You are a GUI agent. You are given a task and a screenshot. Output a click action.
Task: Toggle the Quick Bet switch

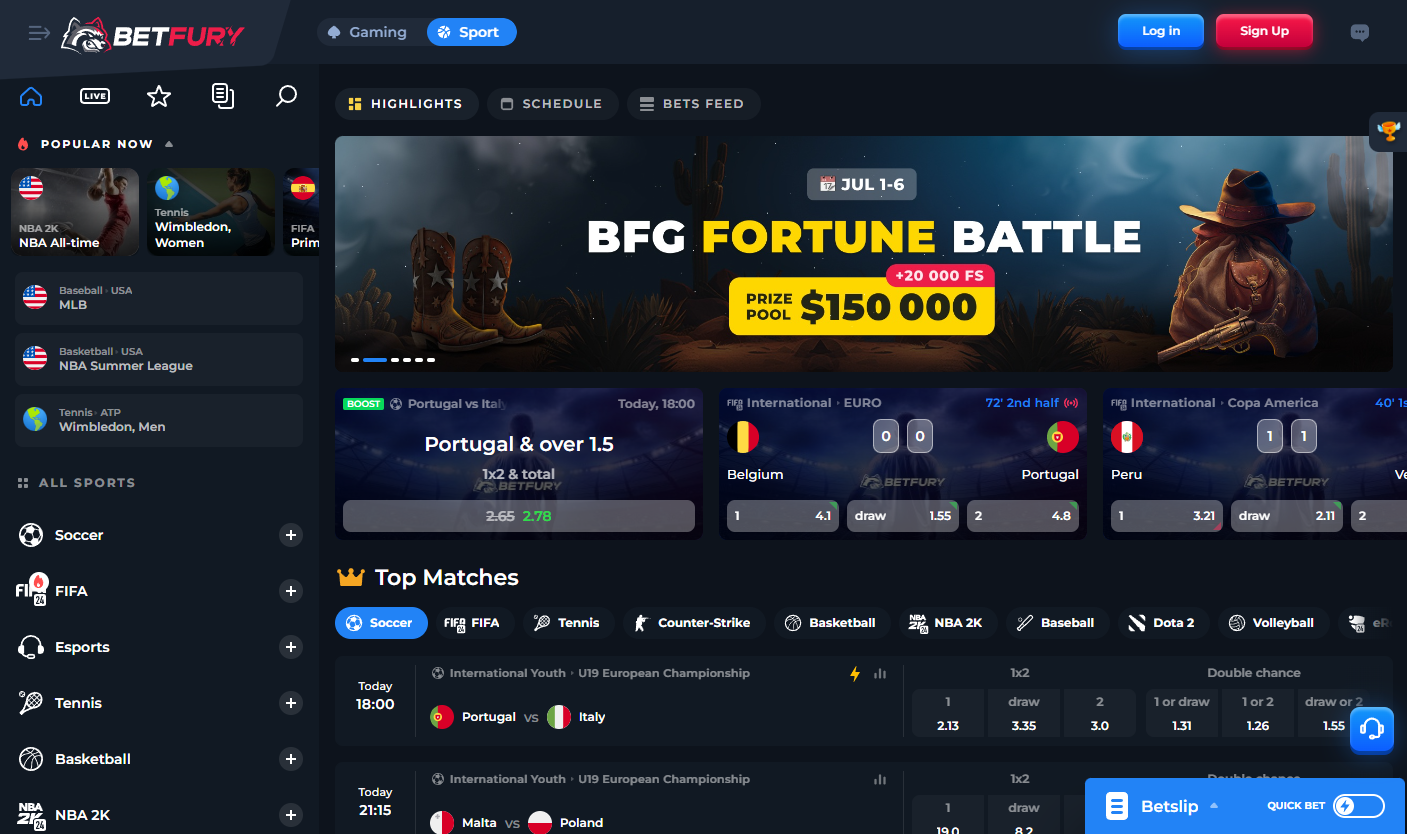point(1359,806)
